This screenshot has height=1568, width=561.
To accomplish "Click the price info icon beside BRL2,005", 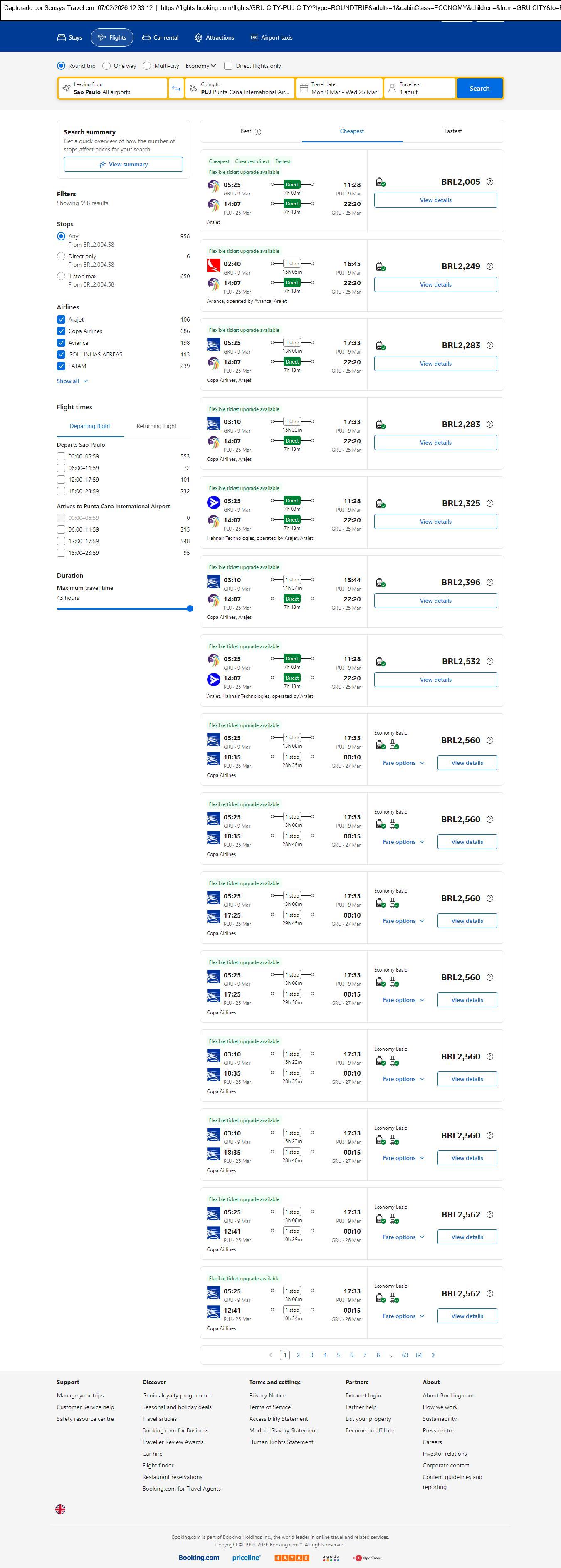I will tap(490, 182).
